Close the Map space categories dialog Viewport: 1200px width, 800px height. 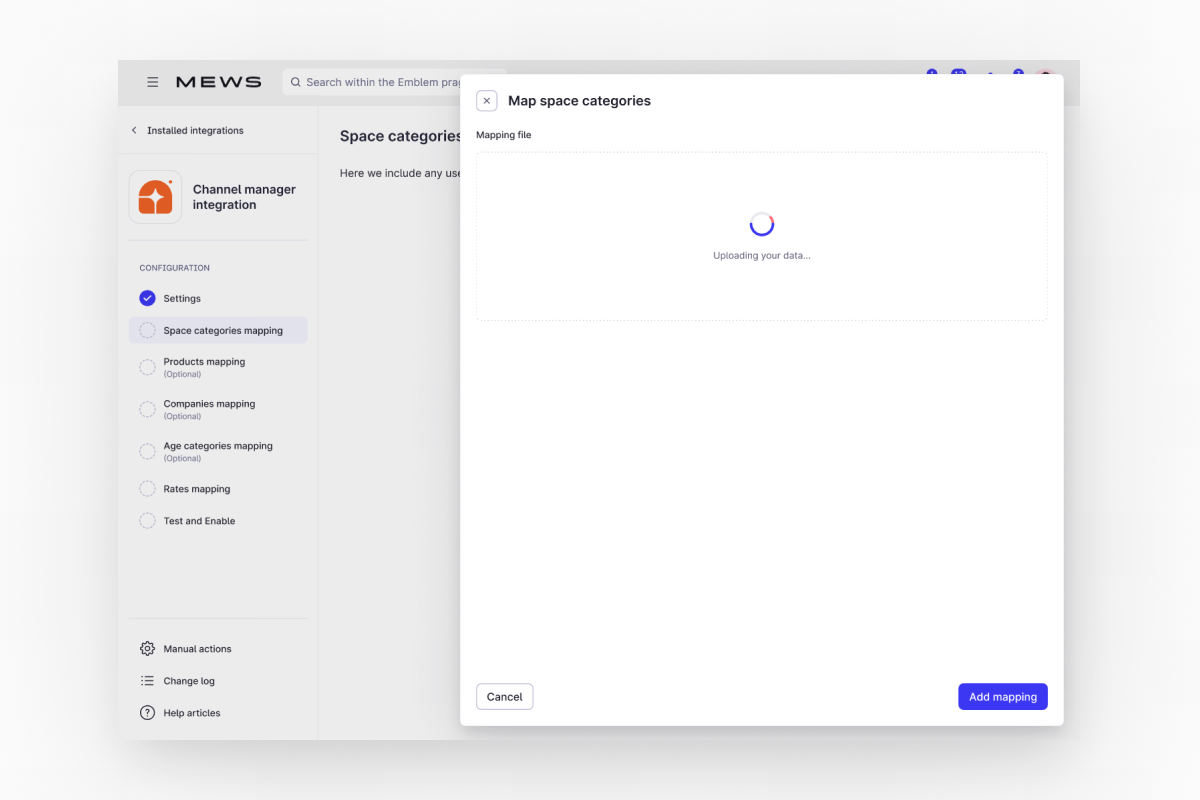click(486, 101)
